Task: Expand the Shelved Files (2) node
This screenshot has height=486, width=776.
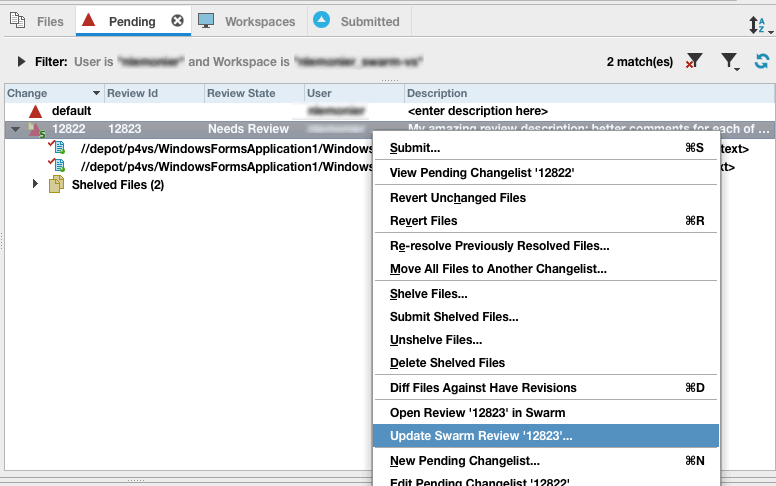Action: (x=36, y=184)
